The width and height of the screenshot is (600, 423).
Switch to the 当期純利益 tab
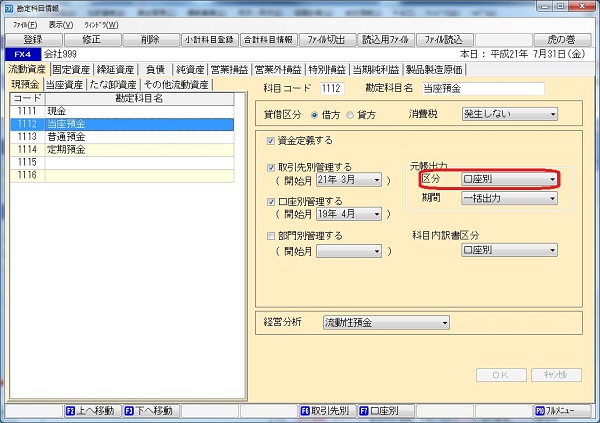pyautogui.click(x=376, y=70)
